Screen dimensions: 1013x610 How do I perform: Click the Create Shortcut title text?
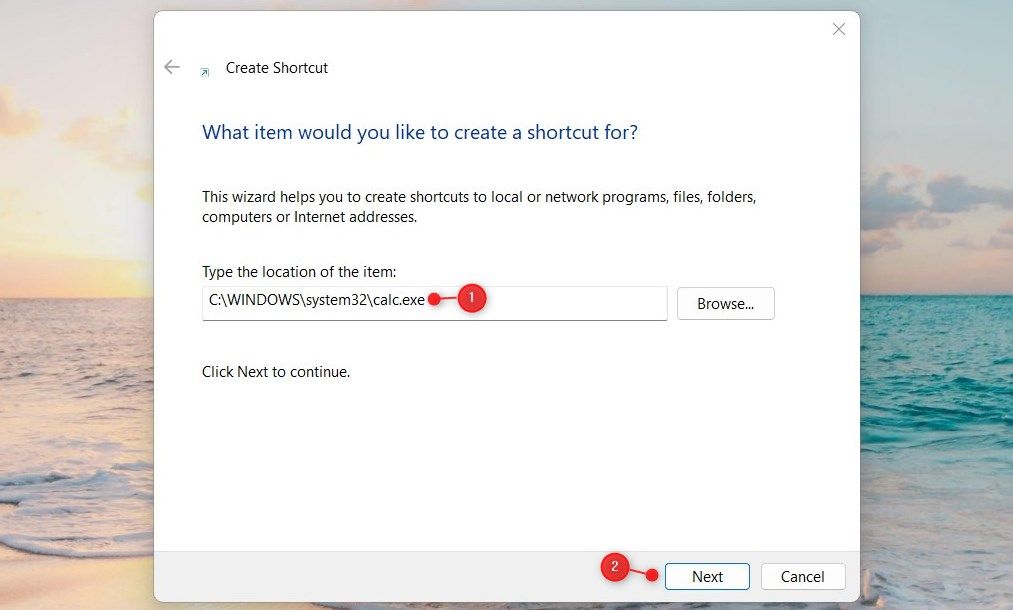point(277,68)
